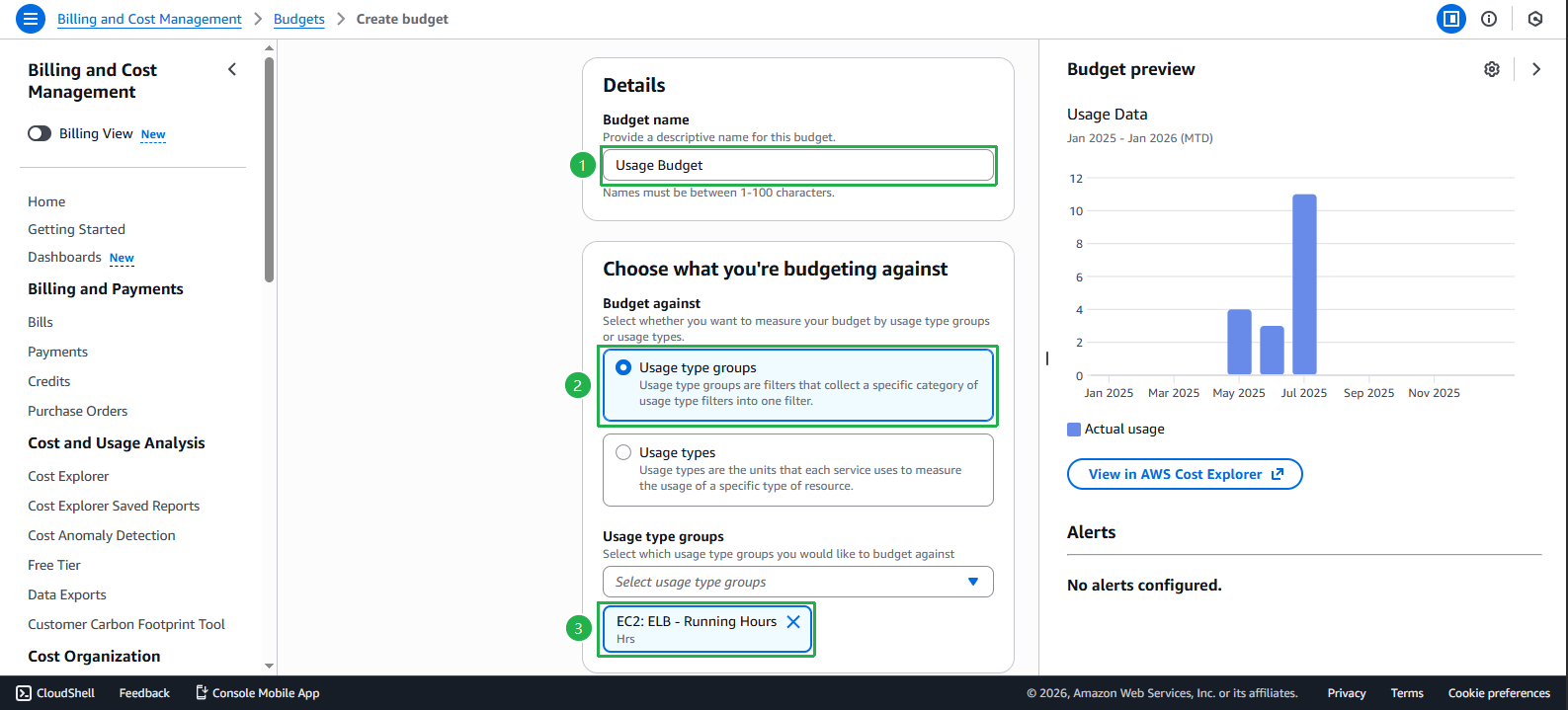Open the Terms link in footer
Viewport: 1568px width, 710px height.
tap(1407, 693)
